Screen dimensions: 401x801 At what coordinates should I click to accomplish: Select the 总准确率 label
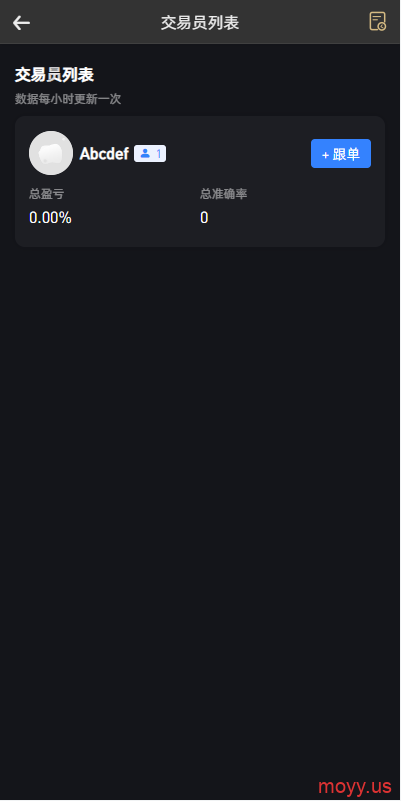point(223,194)
